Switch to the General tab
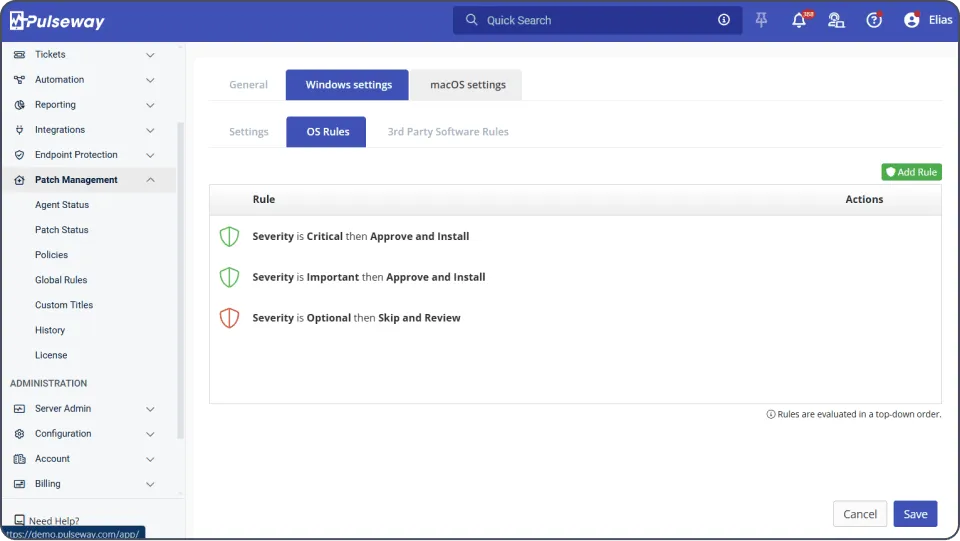The height and width of the screenshot is (541, 960). [x=248, y=84]
